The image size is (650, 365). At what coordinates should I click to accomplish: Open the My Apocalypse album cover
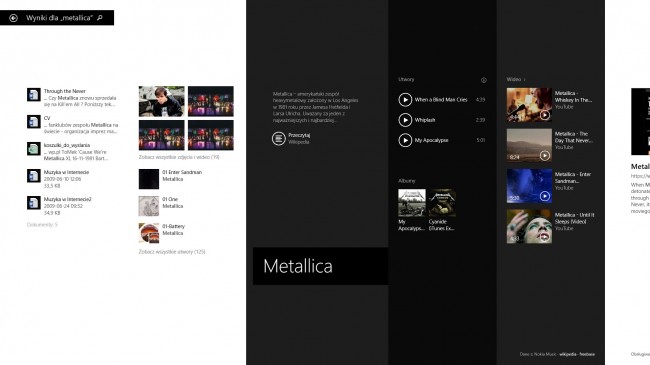tap(412, 203)
